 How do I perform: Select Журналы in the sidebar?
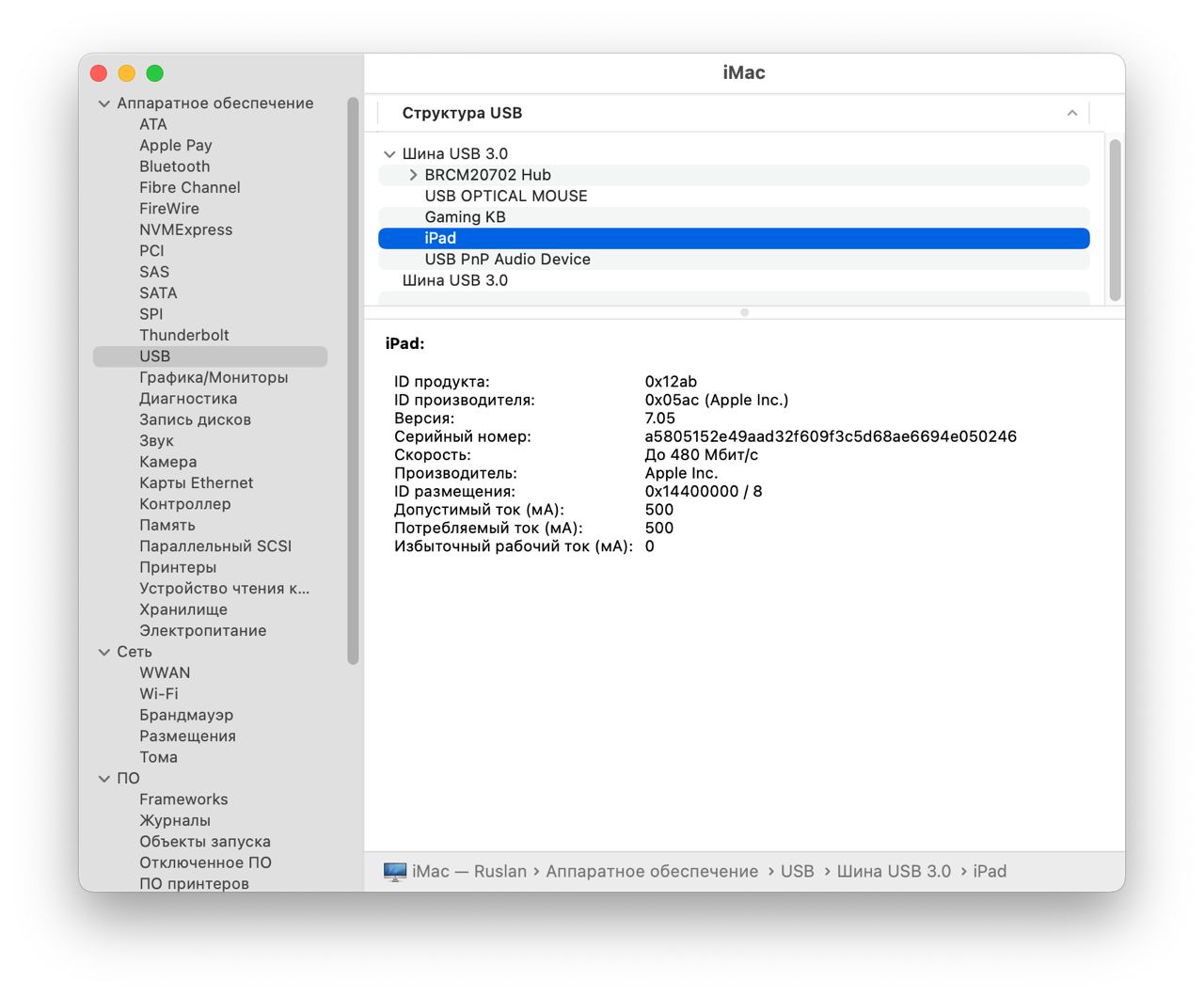pos(175,821)
